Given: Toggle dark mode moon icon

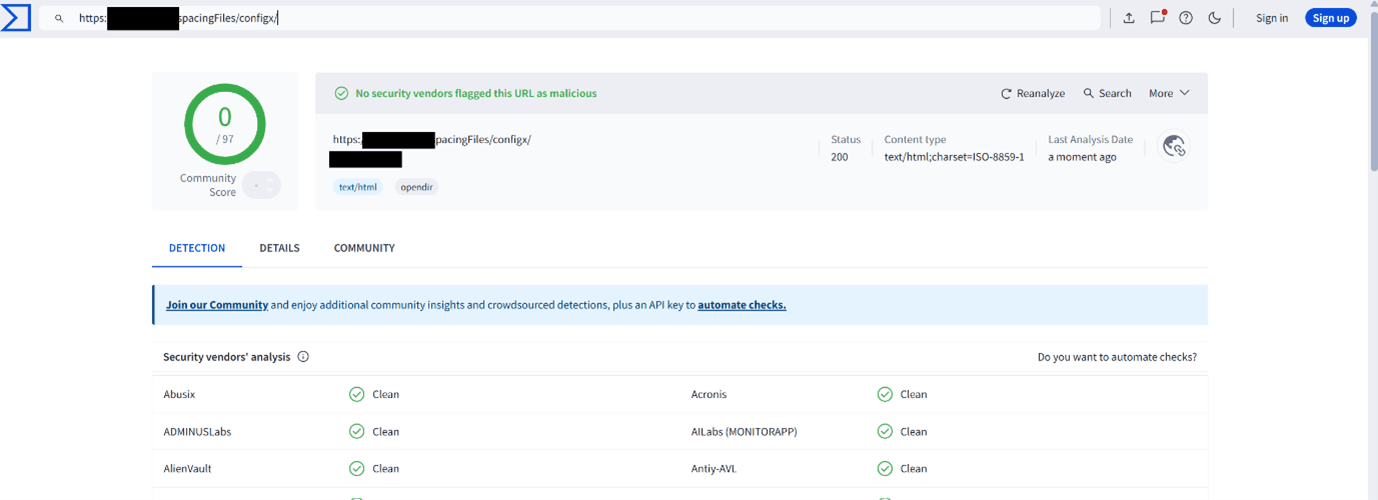Looking at the screenshot, I should pyautogui.click(x=1215, y=18).
